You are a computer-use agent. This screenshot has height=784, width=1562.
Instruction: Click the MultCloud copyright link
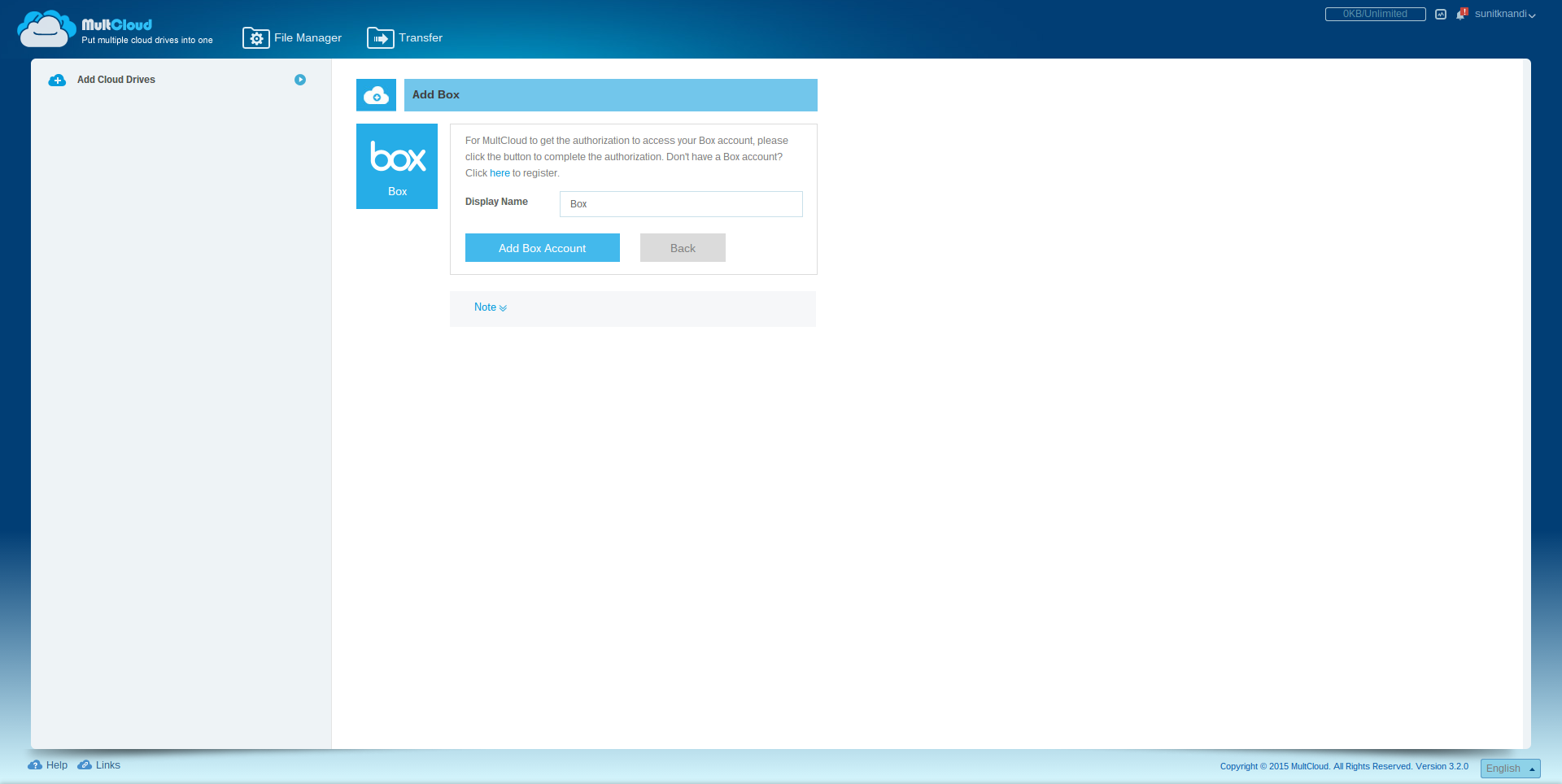pyautogui.click(x=1310, y=766)
